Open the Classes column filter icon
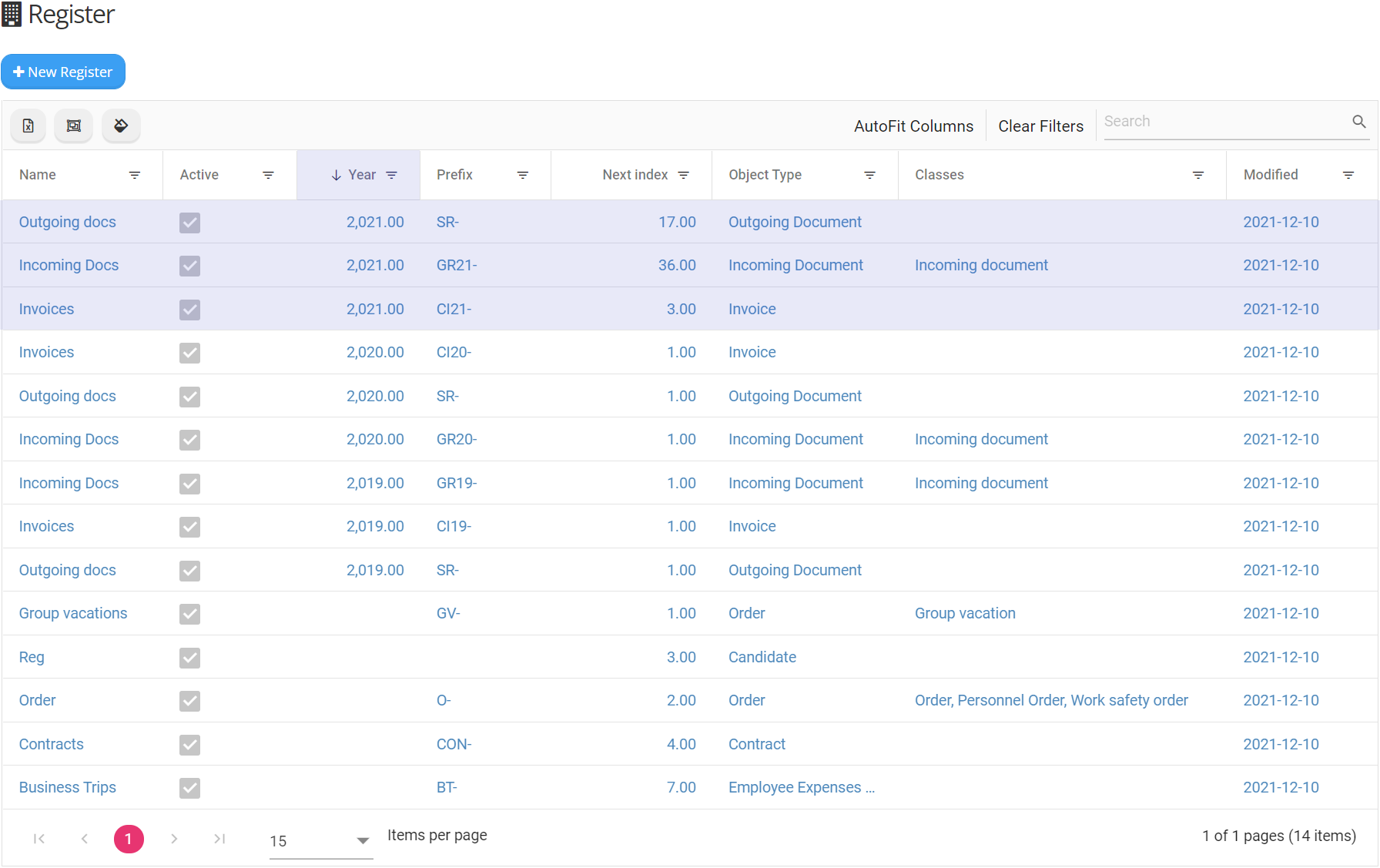1380x868 pixels. 1197,176
